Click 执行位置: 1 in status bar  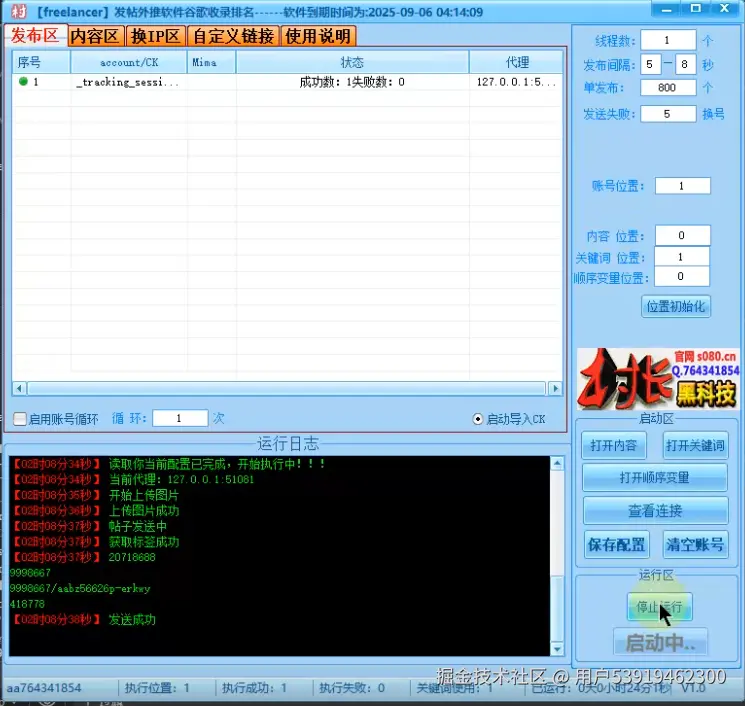tap(157, 687)
